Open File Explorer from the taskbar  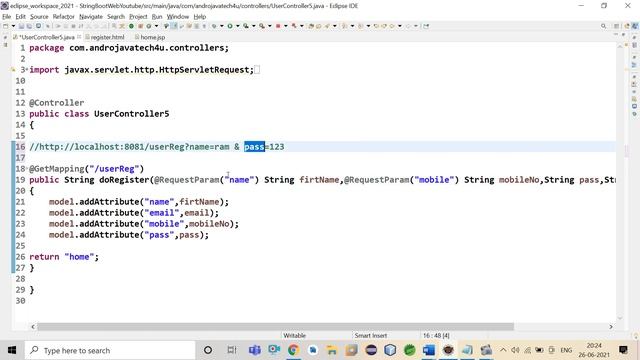point(332,350)
